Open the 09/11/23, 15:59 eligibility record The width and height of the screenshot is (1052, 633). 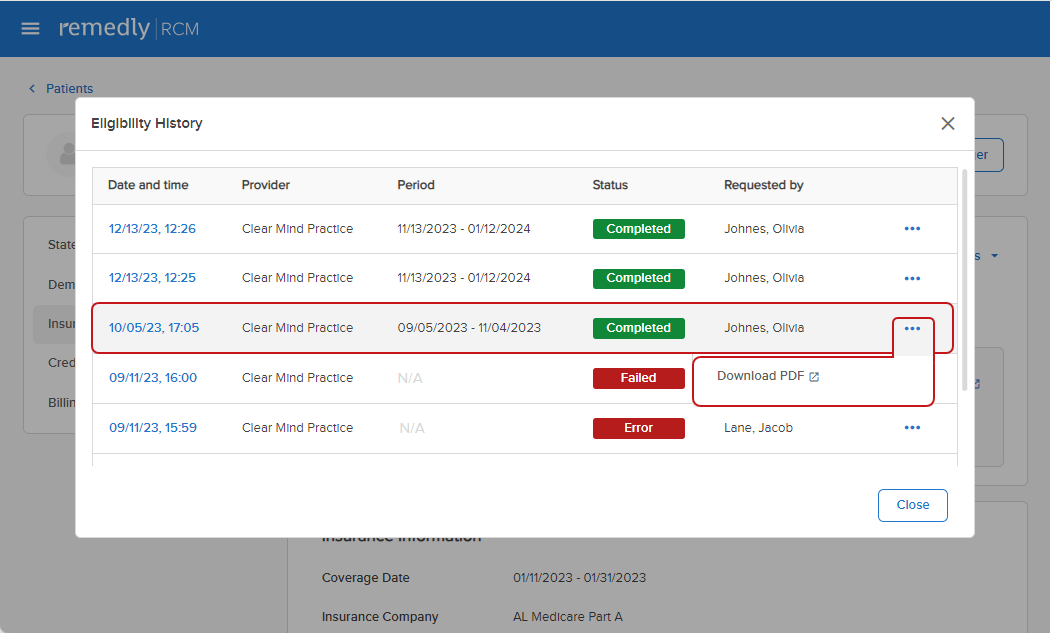[x=152, y=428]
